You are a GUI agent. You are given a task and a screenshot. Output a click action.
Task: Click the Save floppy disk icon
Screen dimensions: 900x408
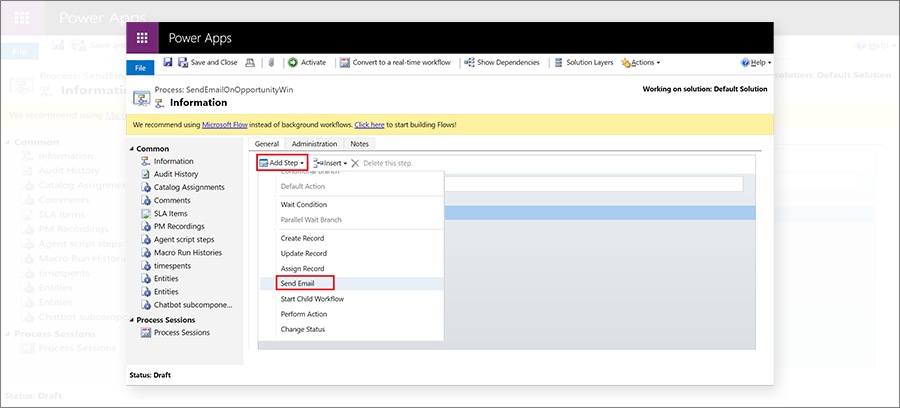[168, 63]
